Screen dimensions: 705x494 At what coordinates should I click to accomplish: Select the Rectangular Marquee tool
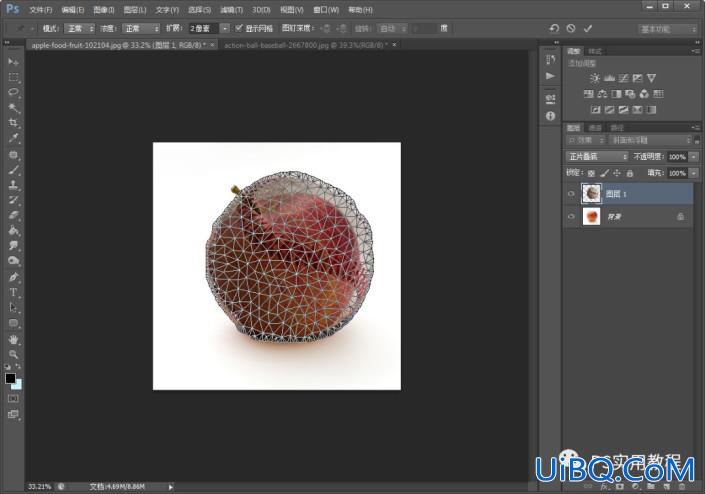tap(13, 77)
